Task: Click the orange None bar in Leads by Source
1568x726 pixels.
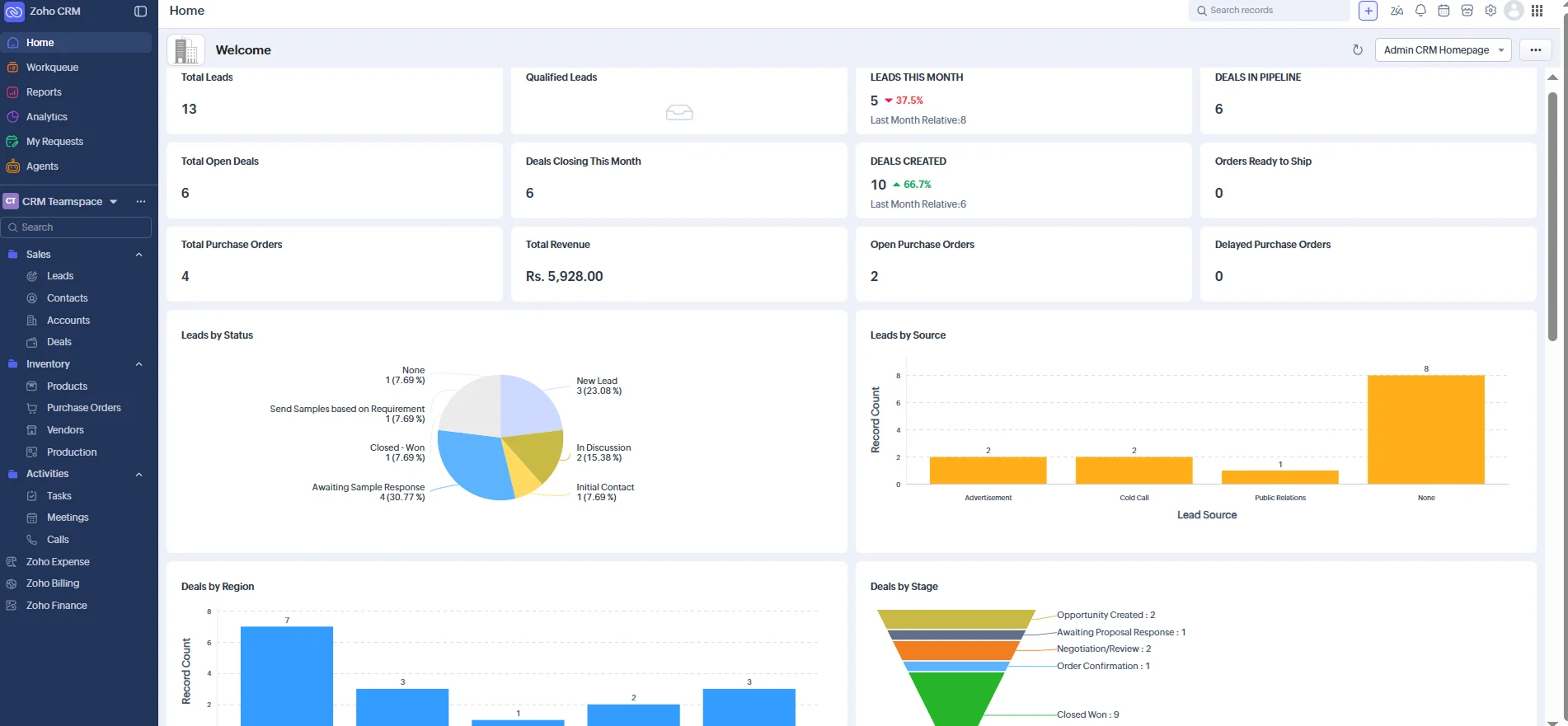Action: [x=1425, y=429]
